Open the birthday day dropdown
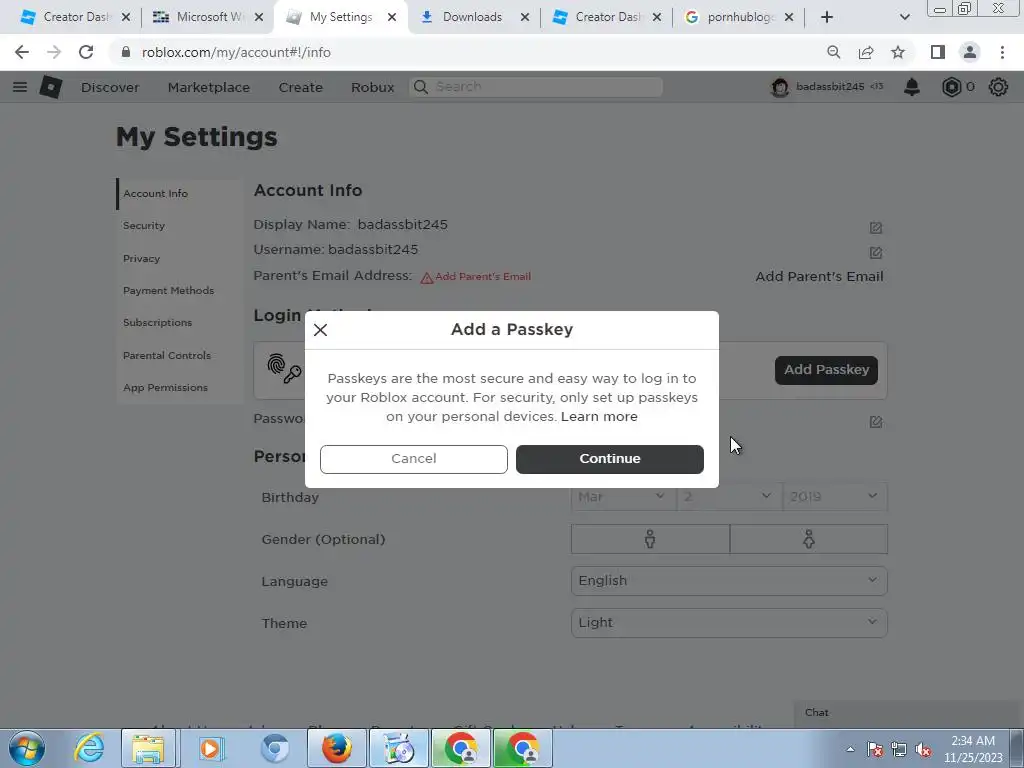The height and width of the screenshot is (768, 1024). [x=729, y=497]
